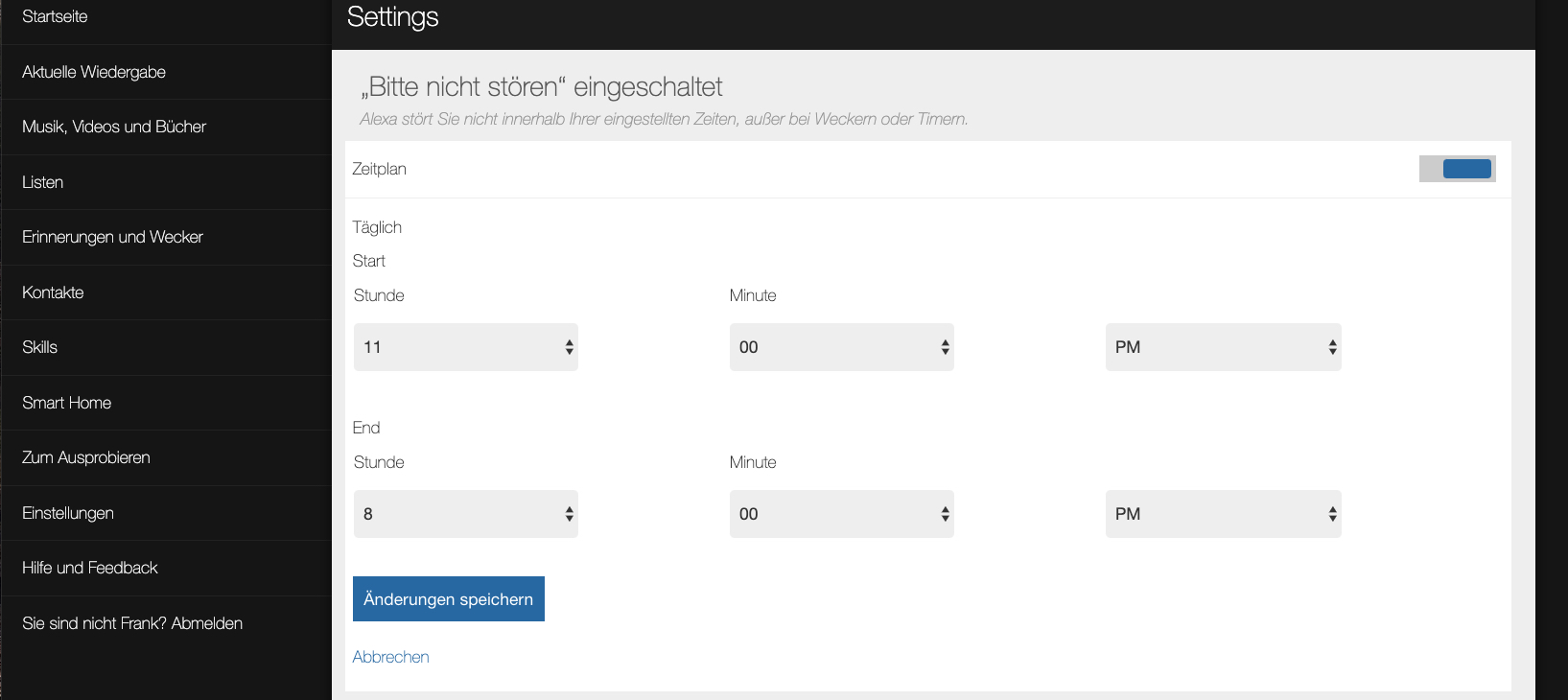Open Aktuelle Wiedergabe in the sidebar
Image resolution: width=1568 pixels, height=700 pixels.
click(x=94, y=72)
